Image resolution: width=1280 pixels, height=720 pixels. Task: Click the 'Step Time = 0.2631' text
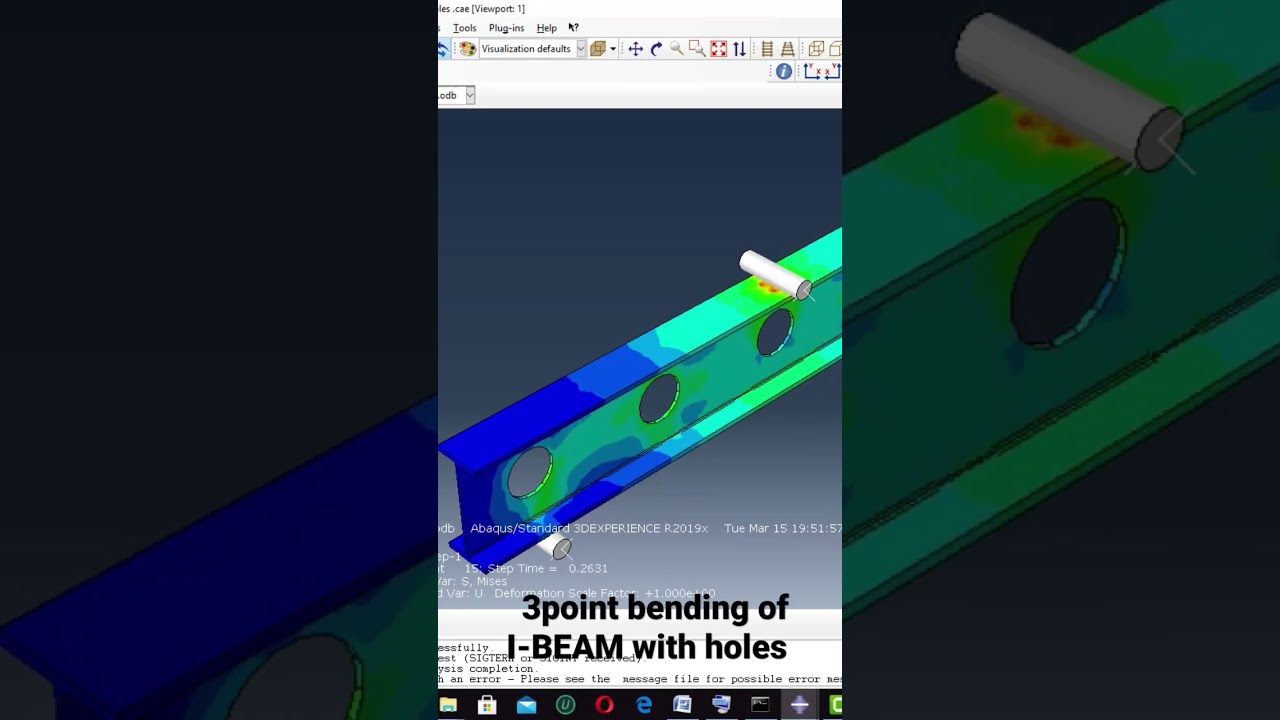pyautogui.click(x=549, y=568)
